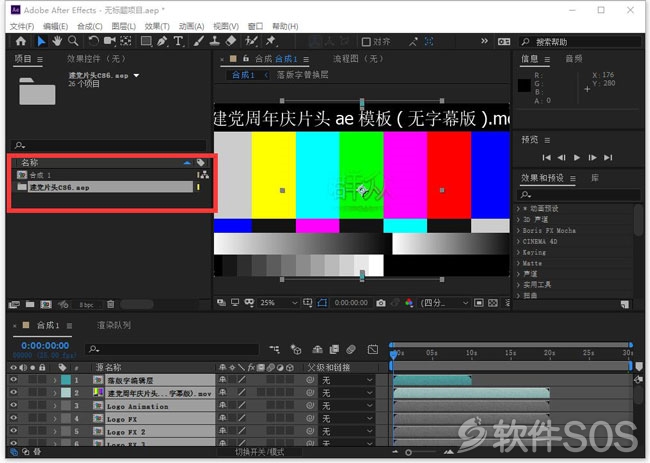Open the 效果(T) menu
The width and height of the screenshot is (650, 463).
point(157,27)
